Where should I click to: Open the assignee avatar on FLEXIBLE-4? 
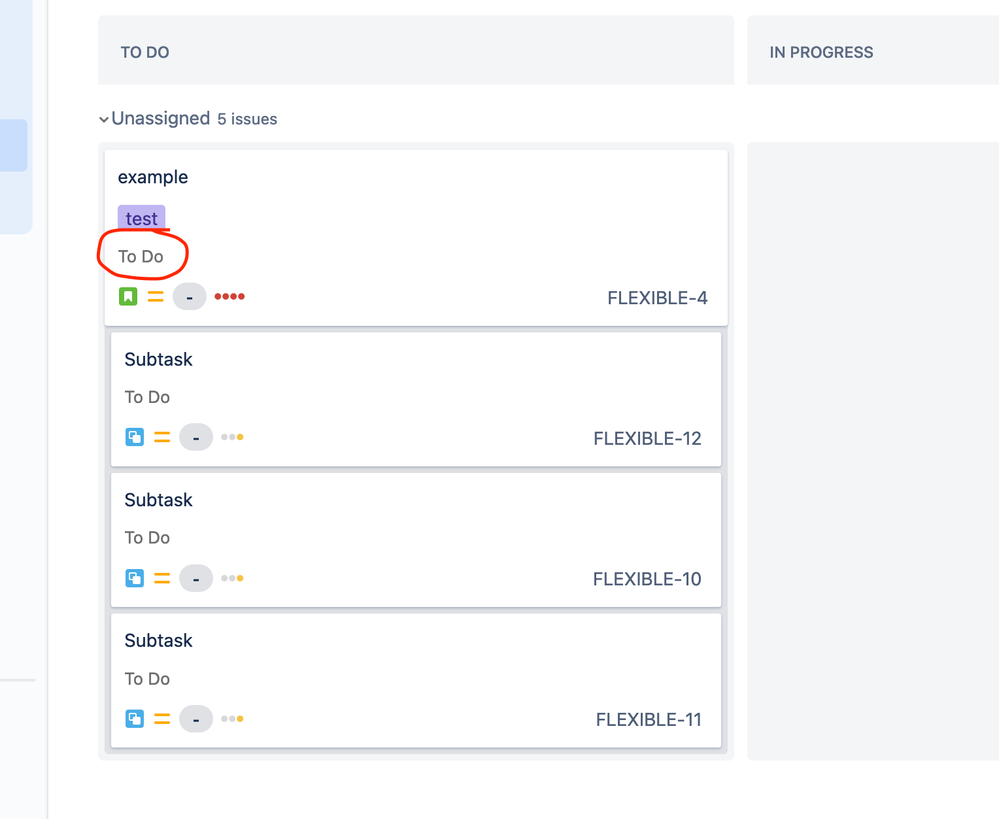click(189, 296)
